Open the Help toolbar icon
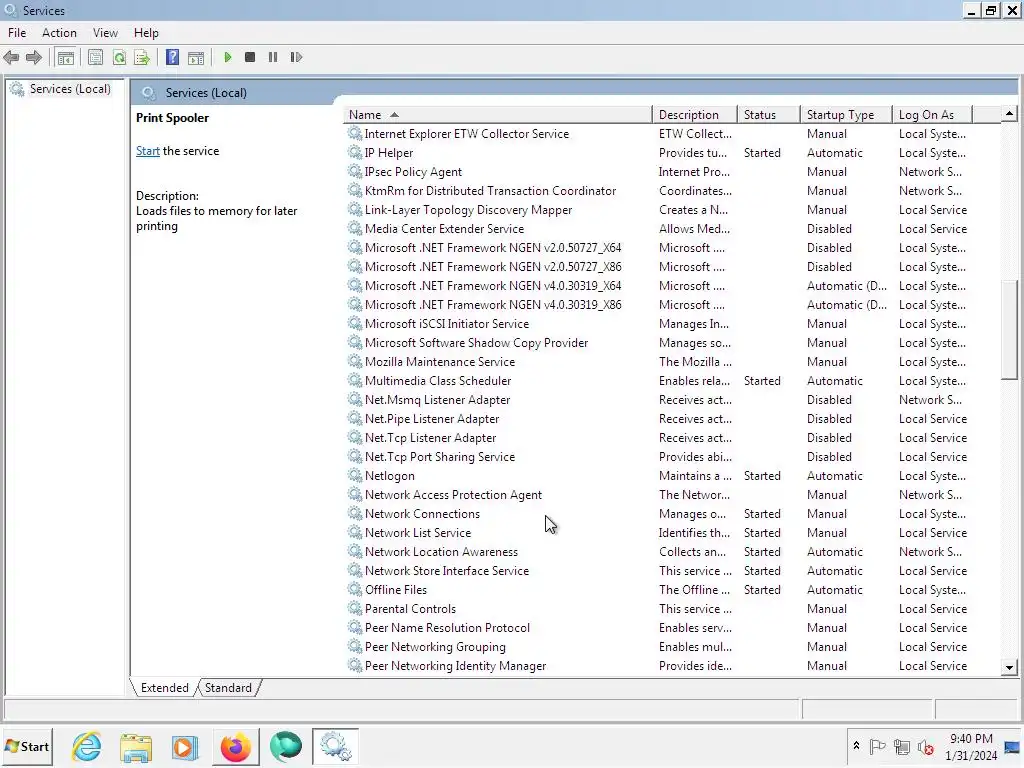Image resolution: width=1024 pixels, height=768 pixels. coord(172,57)
